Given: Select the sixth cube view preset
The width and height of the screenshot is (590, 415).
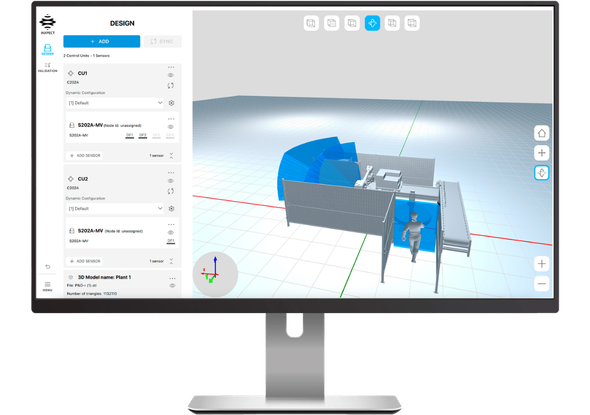Looking at the screenshot, I should click(412, 23).
